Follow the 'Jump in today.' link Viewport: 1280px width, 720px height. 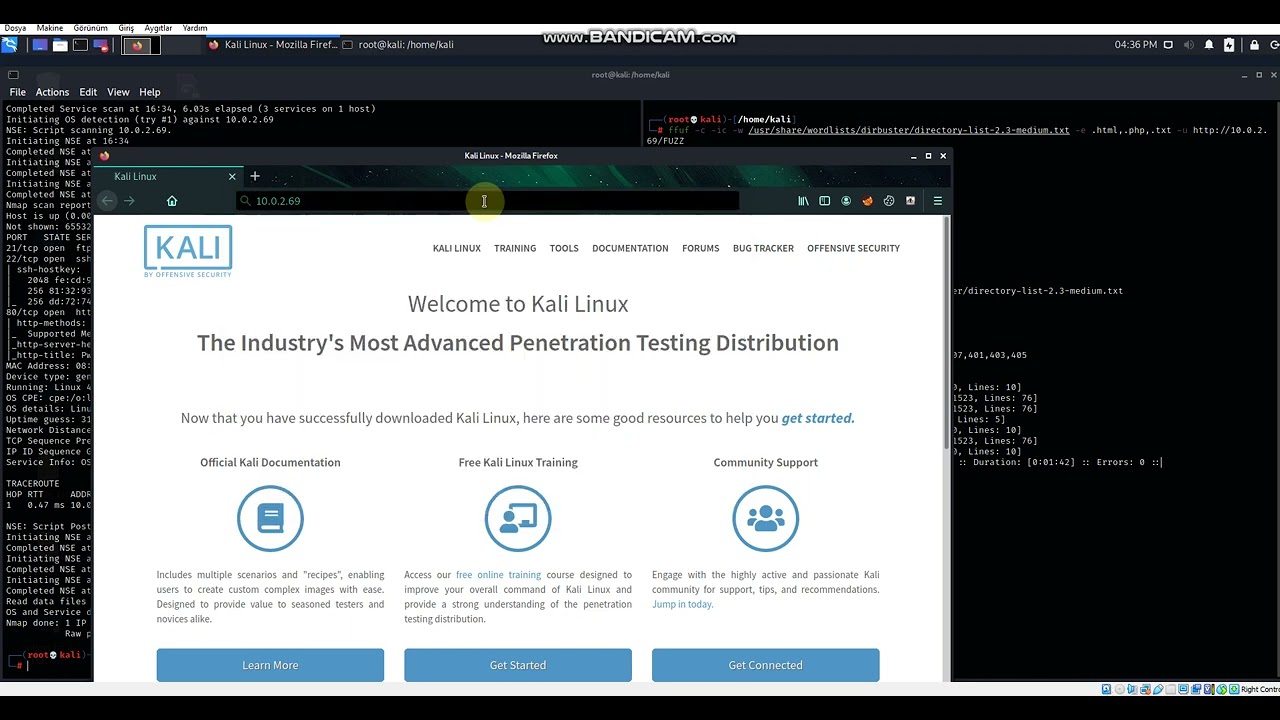pos(683,604)
